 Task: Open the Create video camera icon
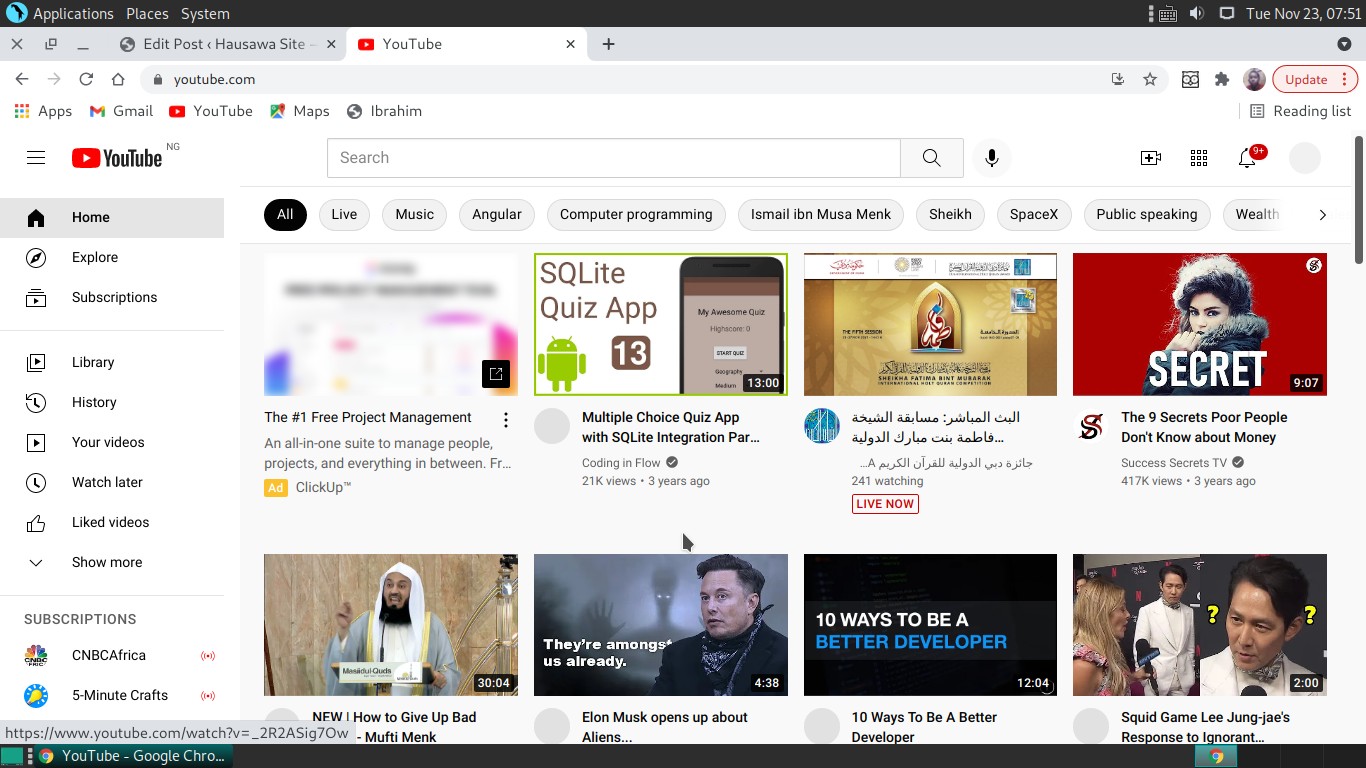pos(1151,158)
